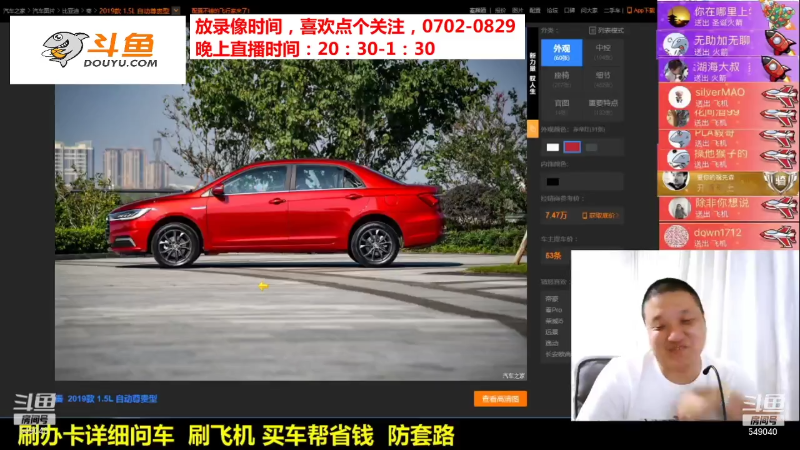
Task: Open the 重要特点 key features category
Action: tap(603, 107)
